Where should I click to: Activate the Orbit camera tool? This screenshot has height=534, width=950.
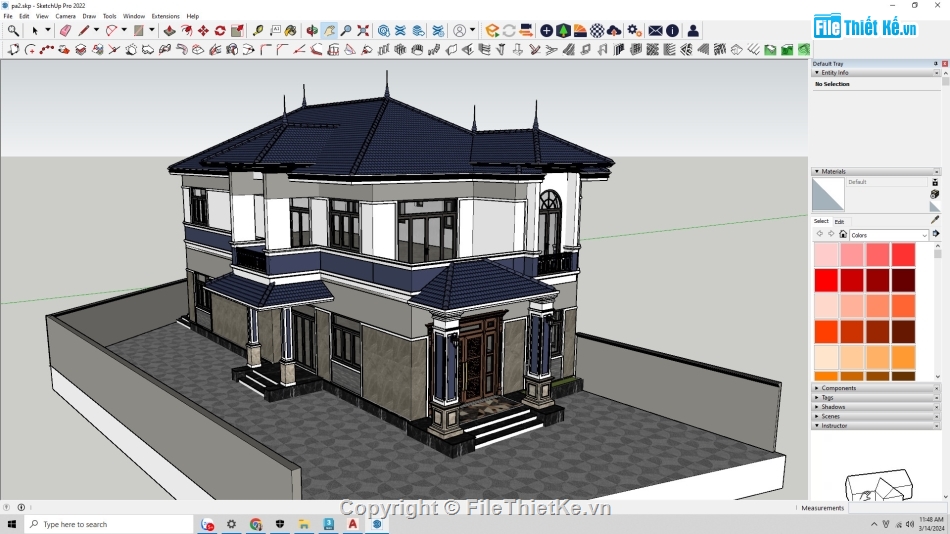pos(312,30)
